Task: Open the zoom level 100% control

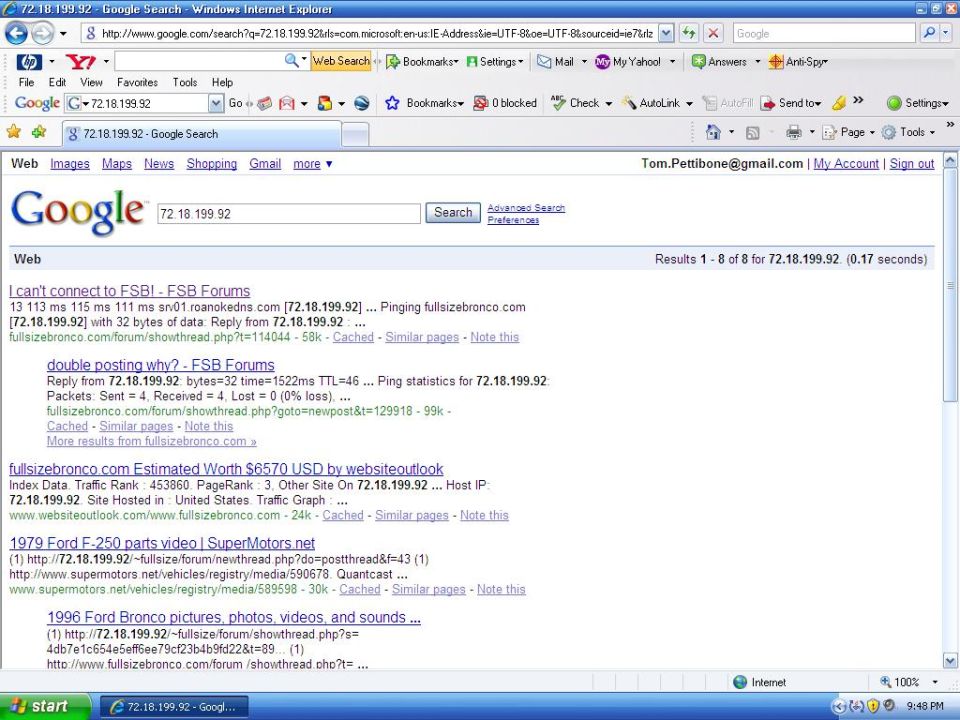Action: tap(909, 682)
